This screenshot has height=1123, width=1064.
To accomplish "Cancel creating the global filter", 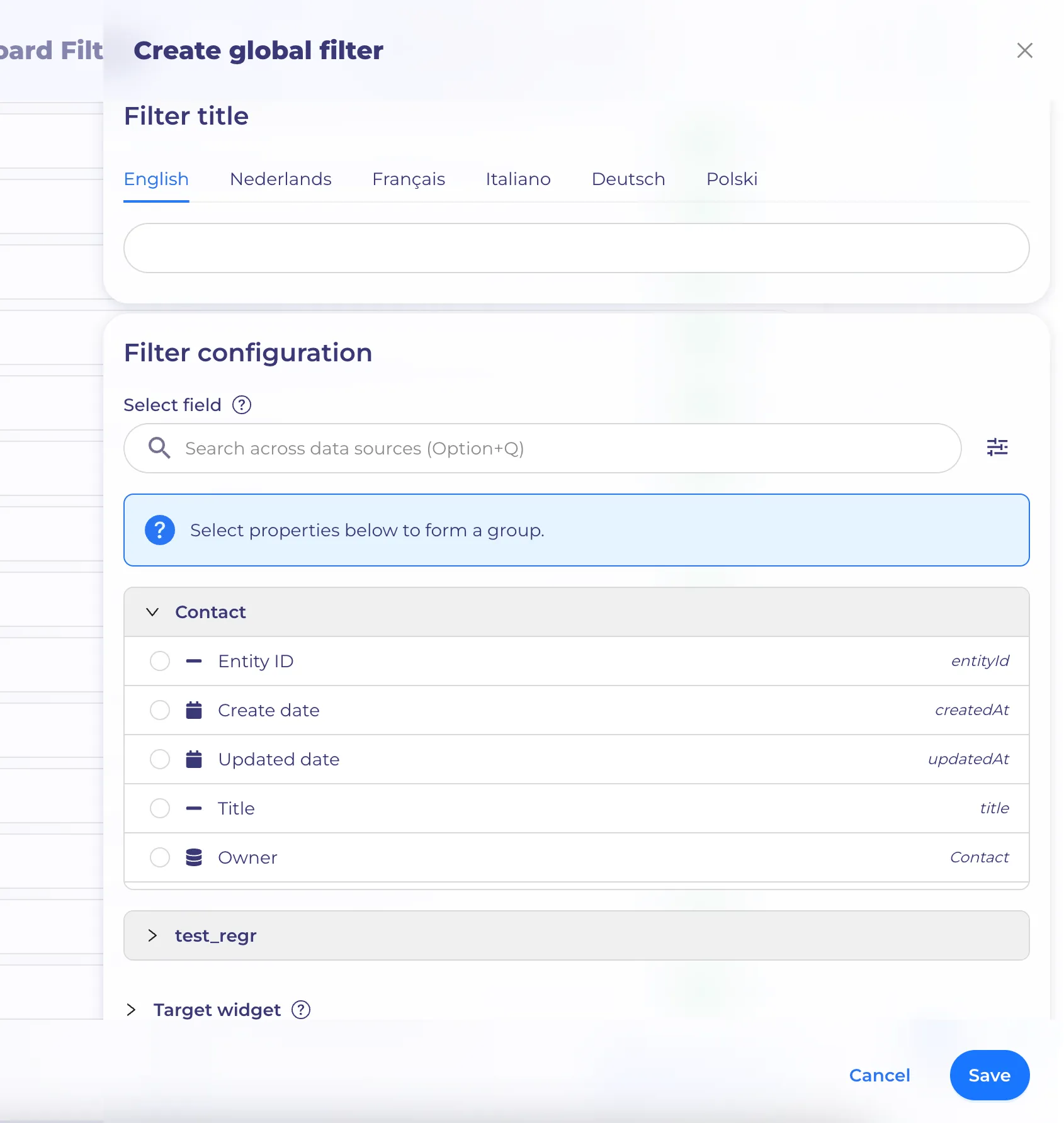I will pyautogui.click(x=880, y=1075).
